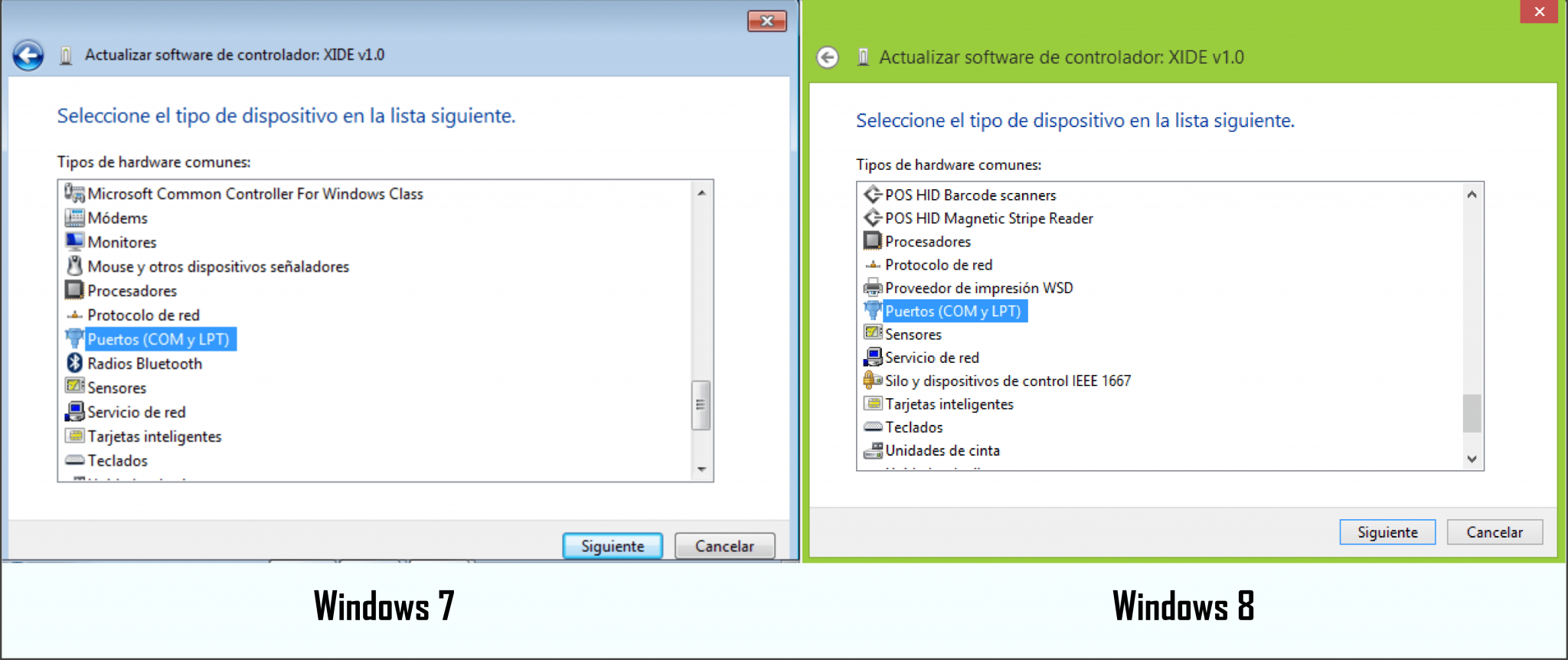Click the POS HID Barcode scanners icon

pyautogui.click(x=873, y=194)
